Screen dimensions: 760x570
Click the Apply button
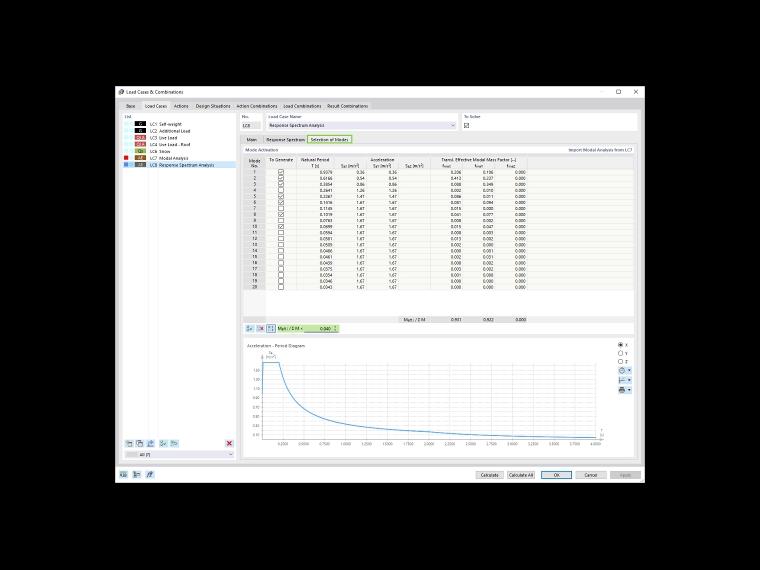point(626,475)
